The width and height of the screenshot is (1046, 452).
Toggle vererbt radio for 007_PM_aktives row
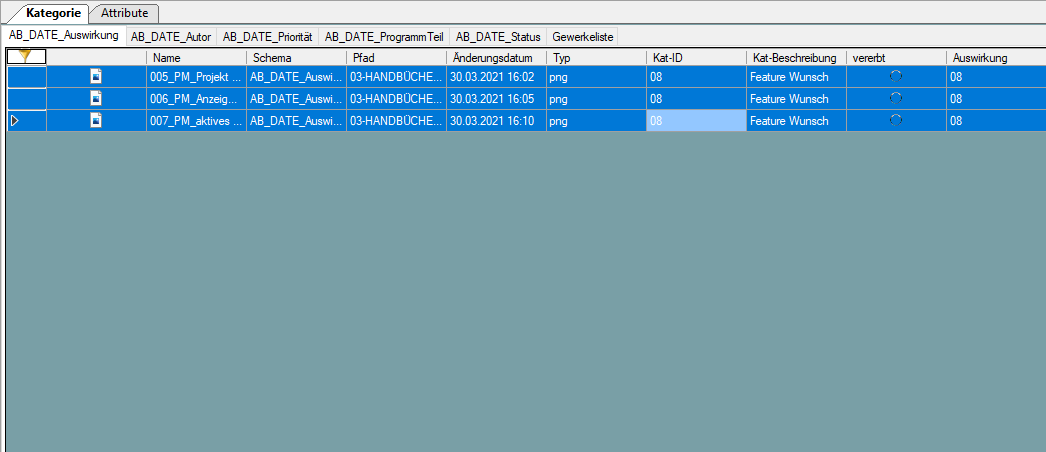[x=896, y=121]
